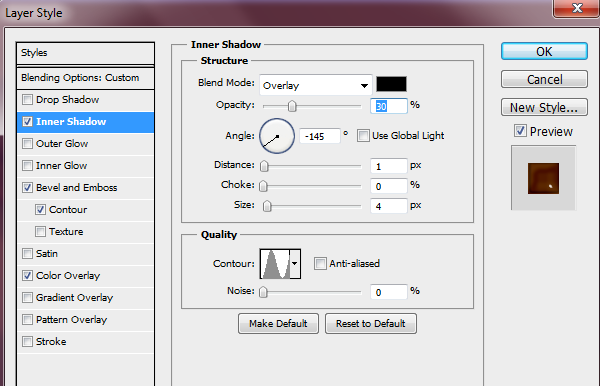Select the Outer Glow style row
Viewport: 600px width, 386px height.
pos(86,144)
